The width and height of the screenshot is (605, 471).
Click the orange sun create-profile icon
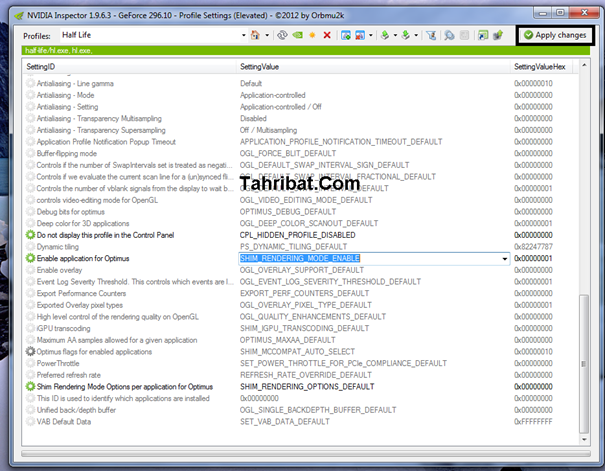[x=312, y=35]
